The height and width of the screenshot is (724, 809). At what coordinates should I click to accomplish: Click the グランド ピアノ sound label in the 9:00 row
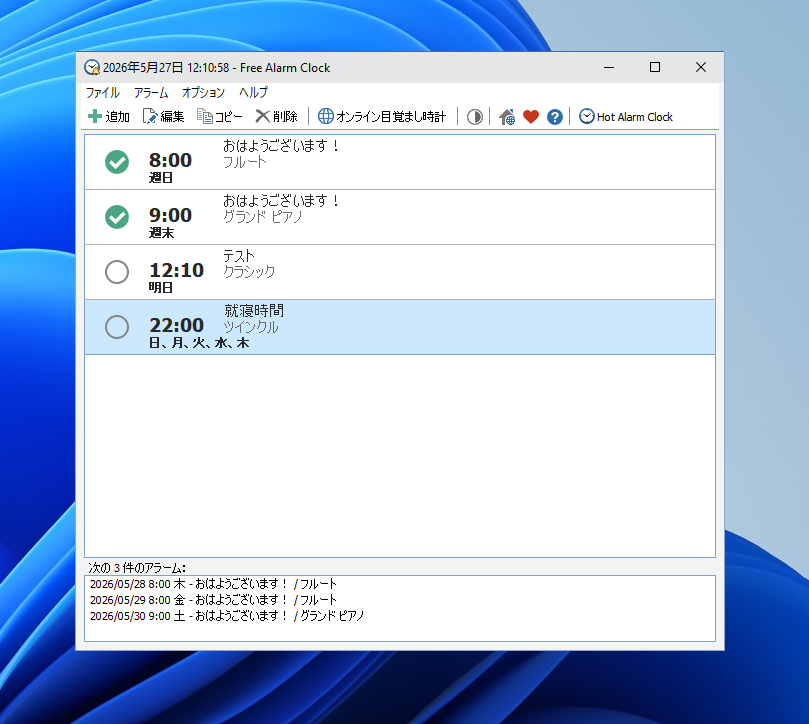click(x=263, y=217)
